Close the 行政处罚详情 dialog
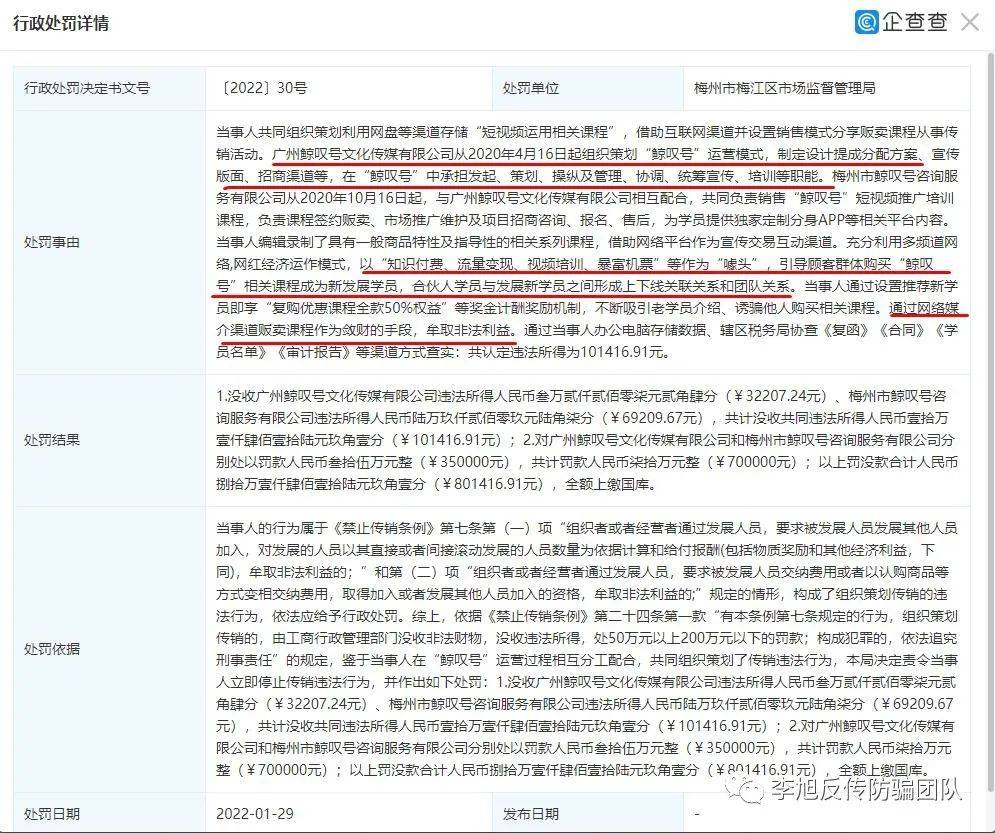The height and width of the screenshot is (833, 995). (x=970, y=23)
